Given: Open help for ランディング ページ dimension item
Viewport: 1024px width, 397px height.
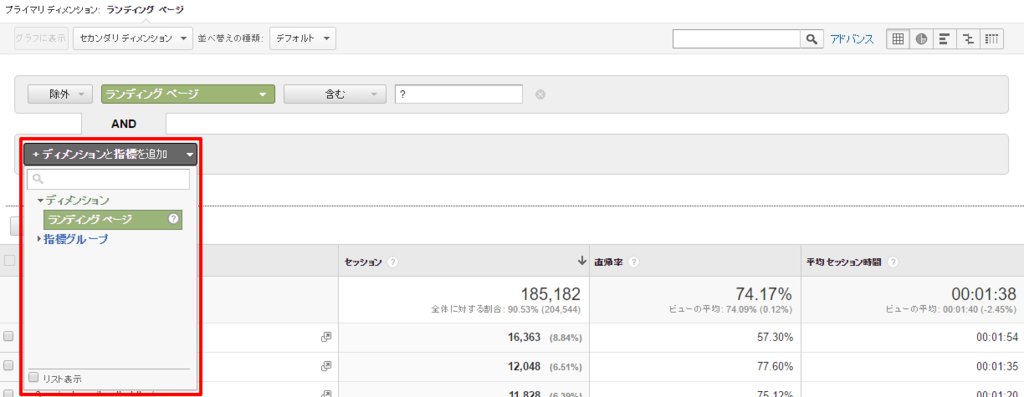Looking at the screenshot, I should [173, 219].
